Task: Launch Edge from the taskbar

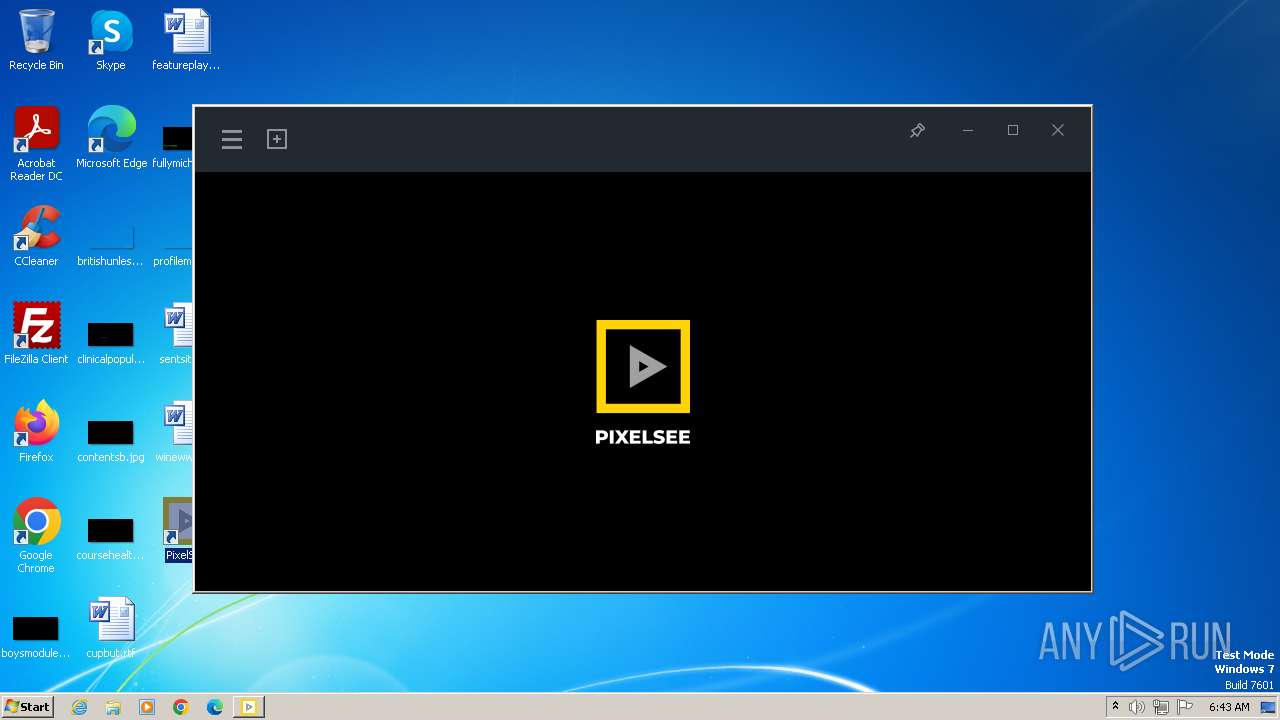Action: point(215,707)
